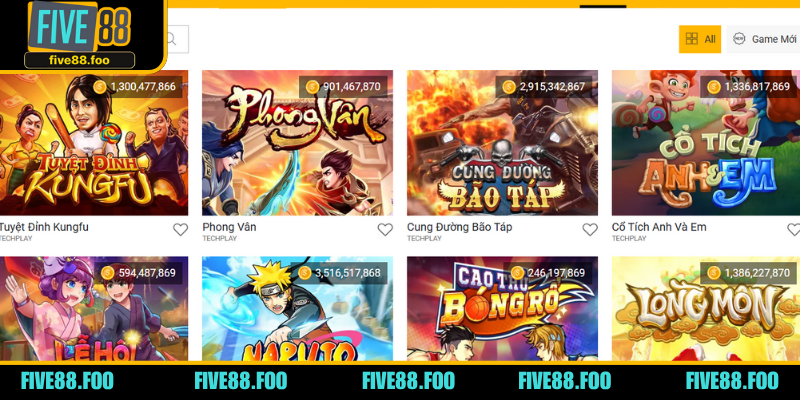Click the Tuyệt Đỉnh Kungfu title link

(x=43, y=227)
